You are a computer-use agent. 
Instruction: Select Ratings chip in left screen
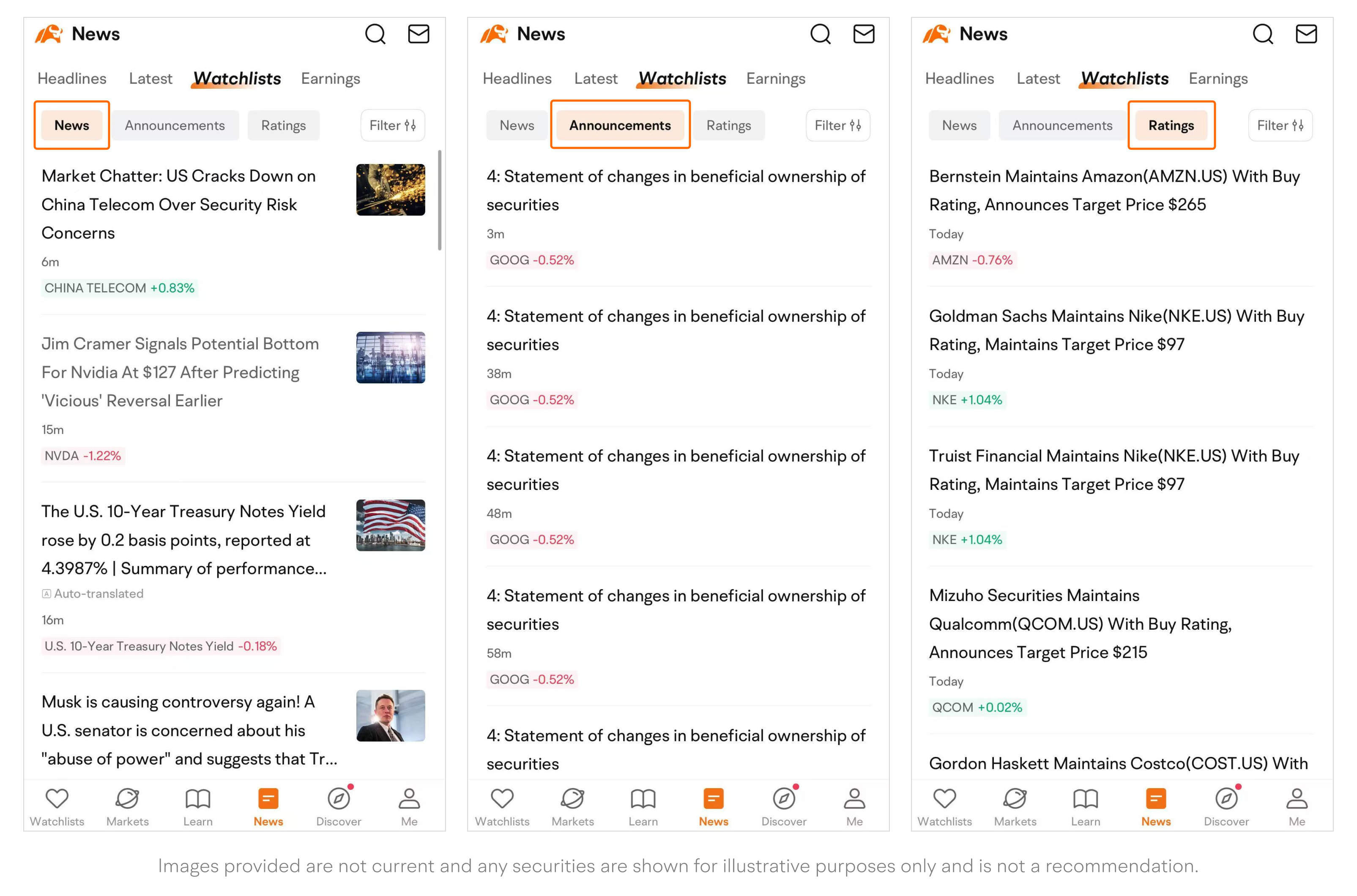click(x=283, y=125)
